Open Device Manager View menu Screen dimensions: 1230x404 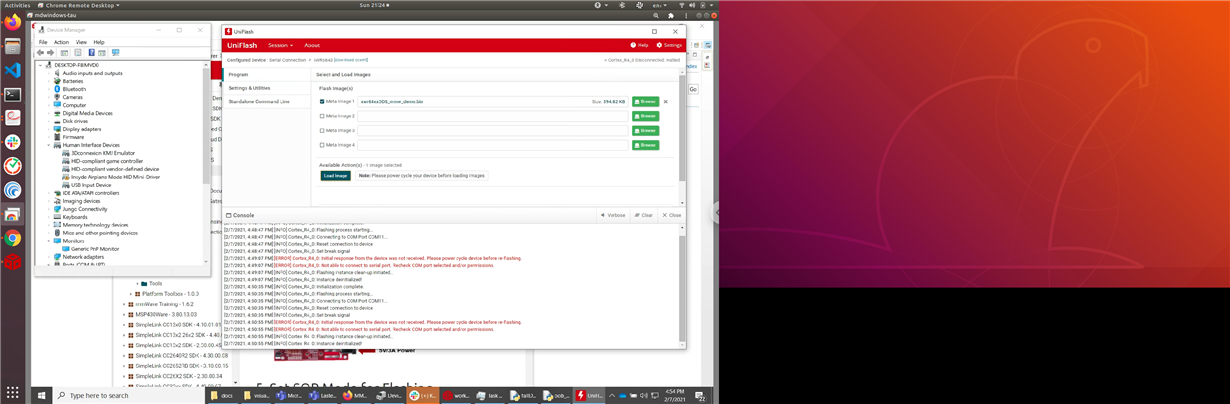(x=81, y=42)
